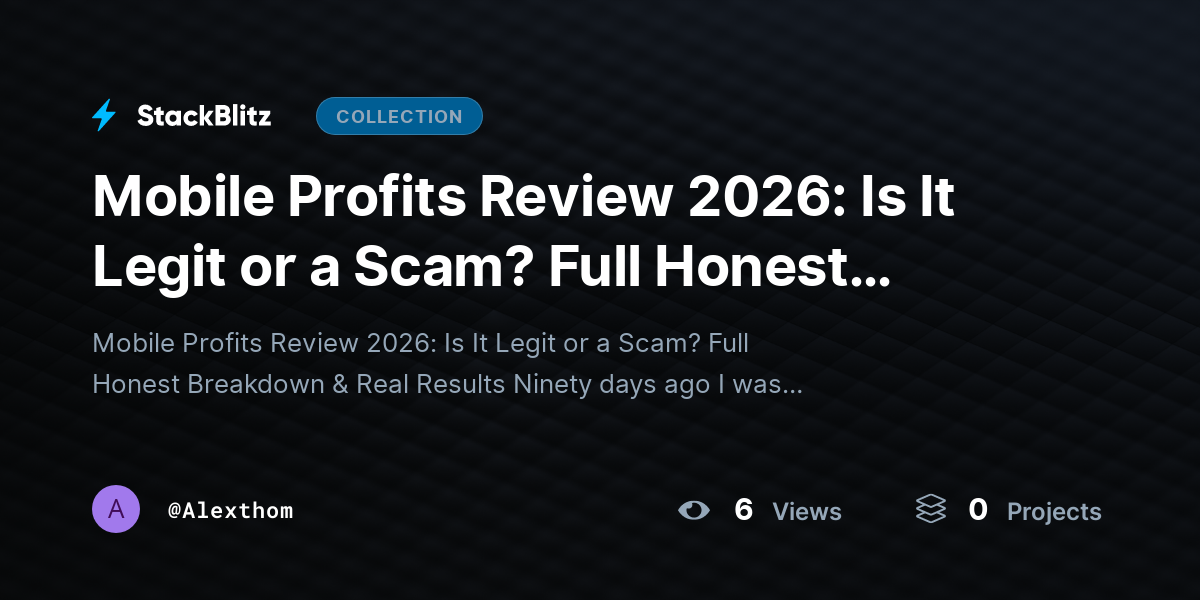Open the purple avatar circle with letter A
The width and height of the screenshot is (1200, 600).
[x=116, y=509]
